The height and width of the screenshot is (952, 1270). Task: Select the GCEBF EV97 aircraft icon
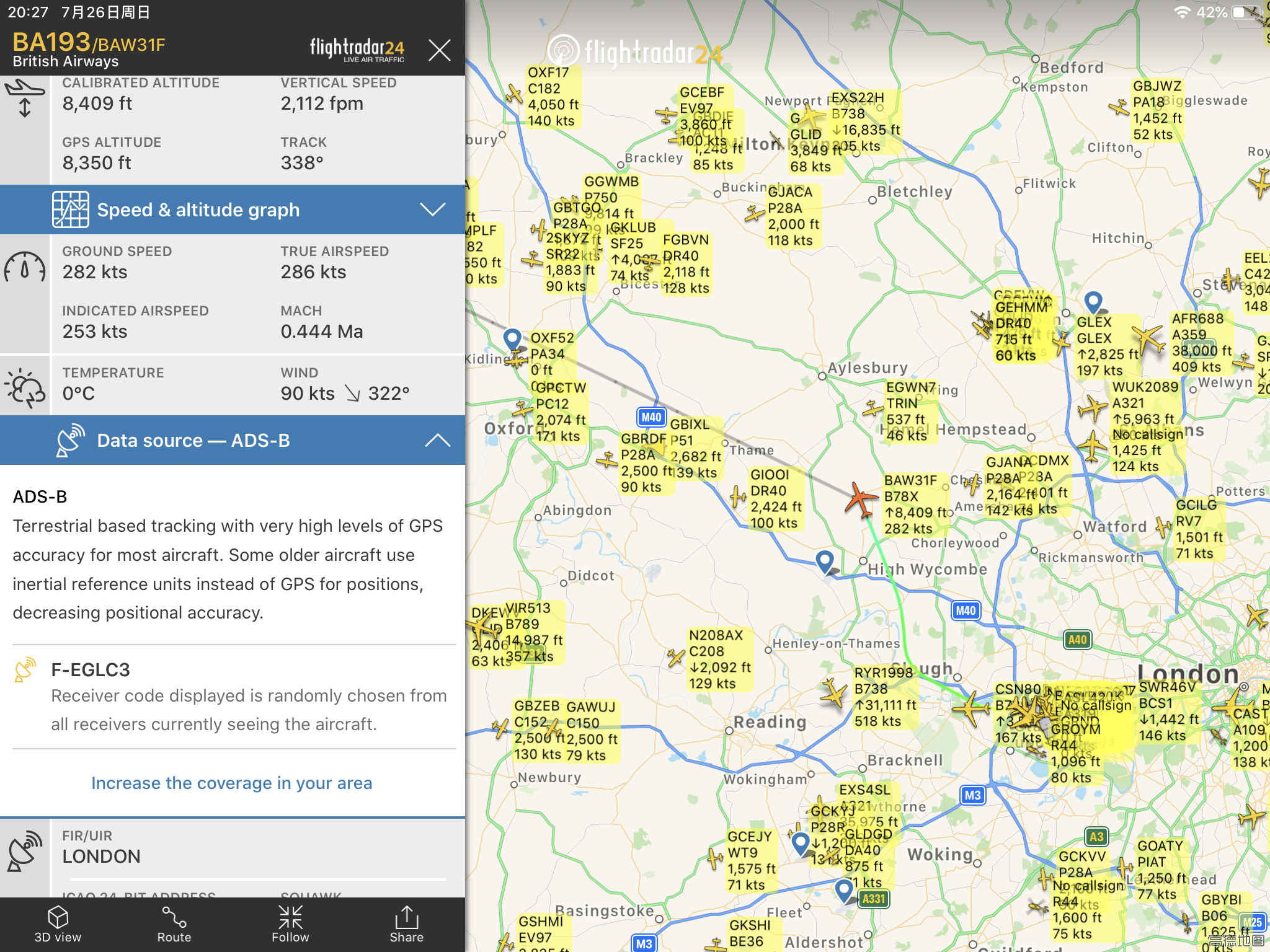(x=666, y=115)
